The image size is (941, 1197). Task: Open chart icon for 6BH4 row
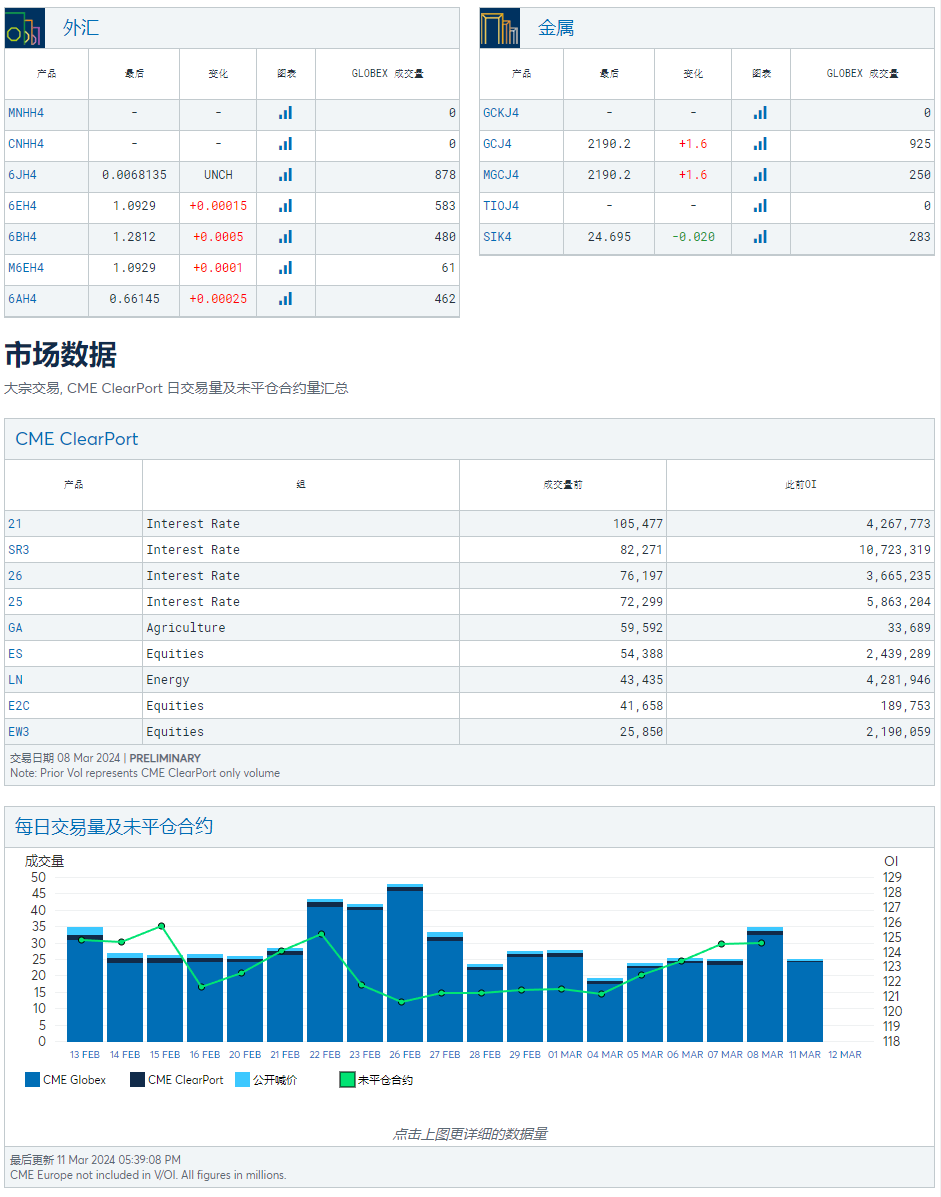point(285,237)
